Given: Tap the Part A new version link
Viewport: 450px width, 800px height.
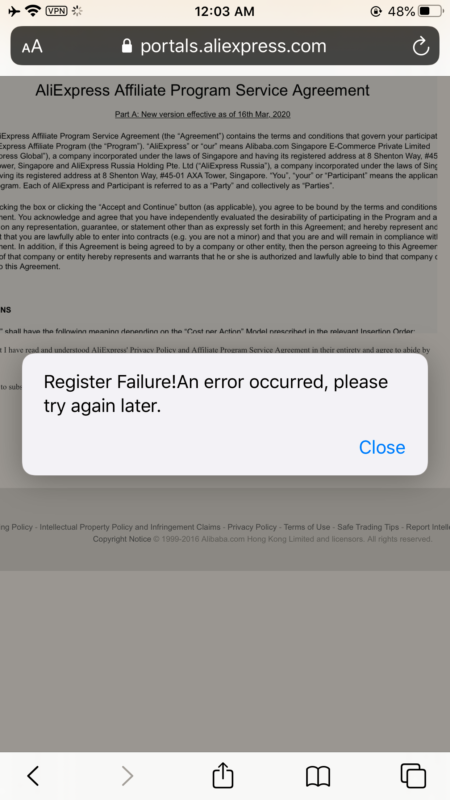Looking at the screenshot, I should [203, 114].
